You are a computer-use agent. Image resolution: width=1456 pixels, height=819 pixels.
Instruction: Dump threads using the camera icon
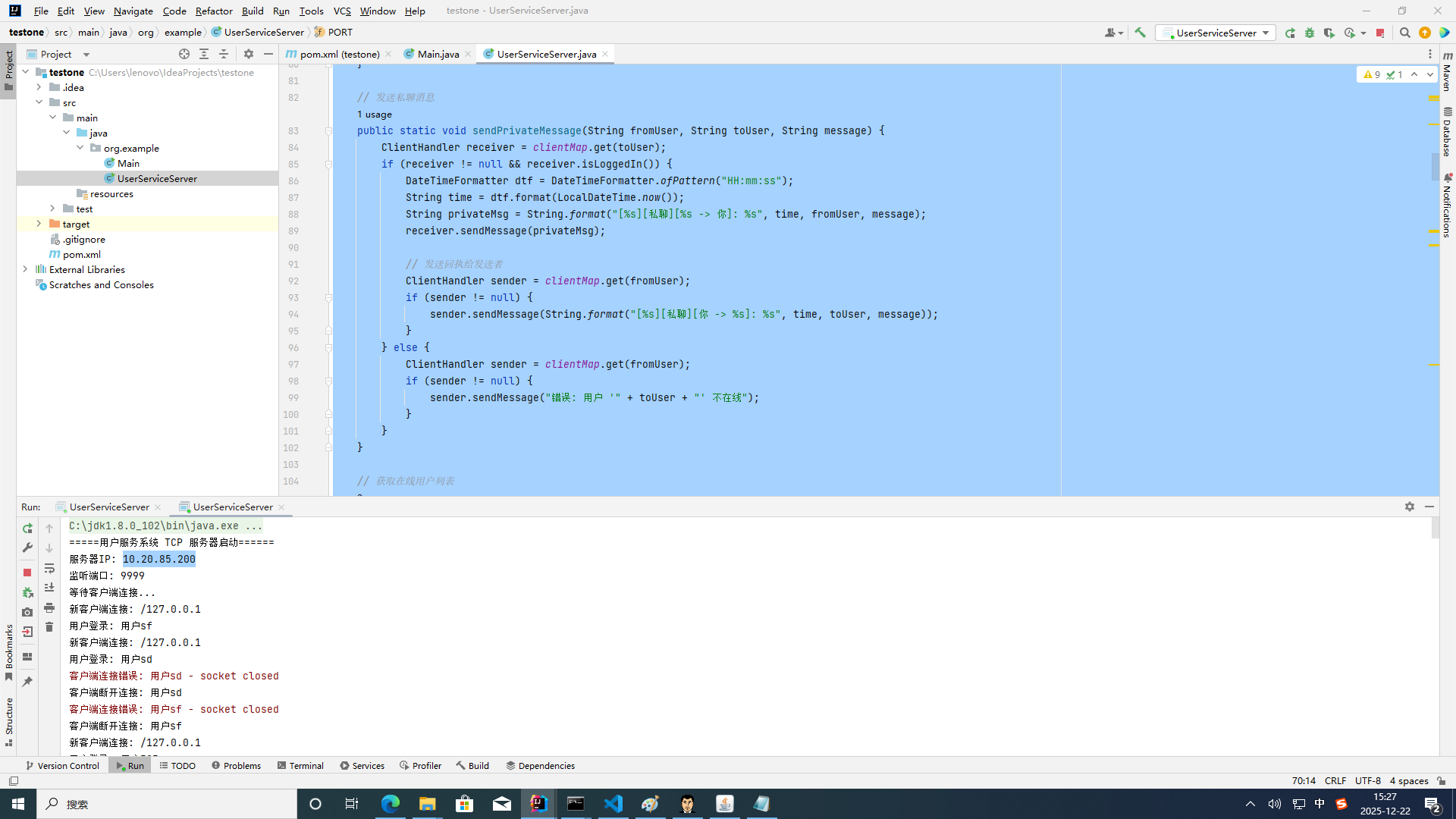coord(27,612)
